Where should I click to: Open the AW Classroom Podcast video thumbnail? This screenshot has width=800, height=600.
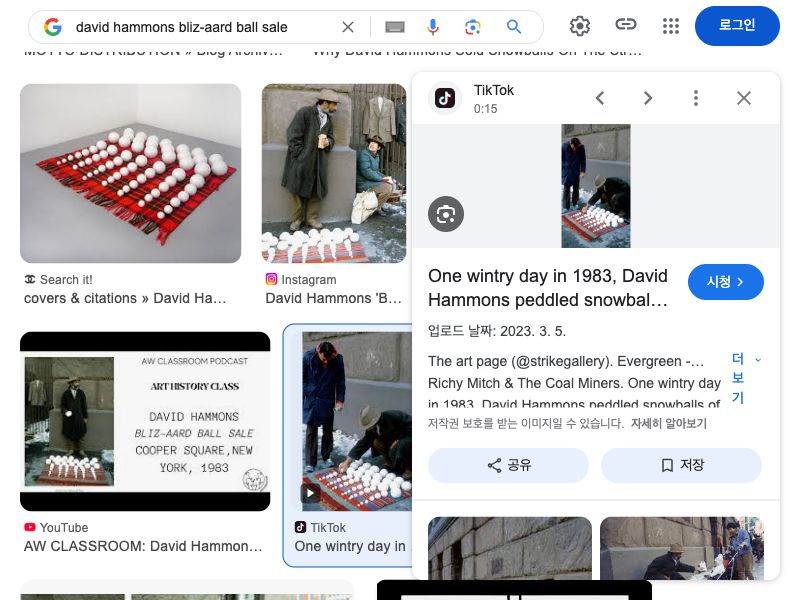[x=145, y=421]
